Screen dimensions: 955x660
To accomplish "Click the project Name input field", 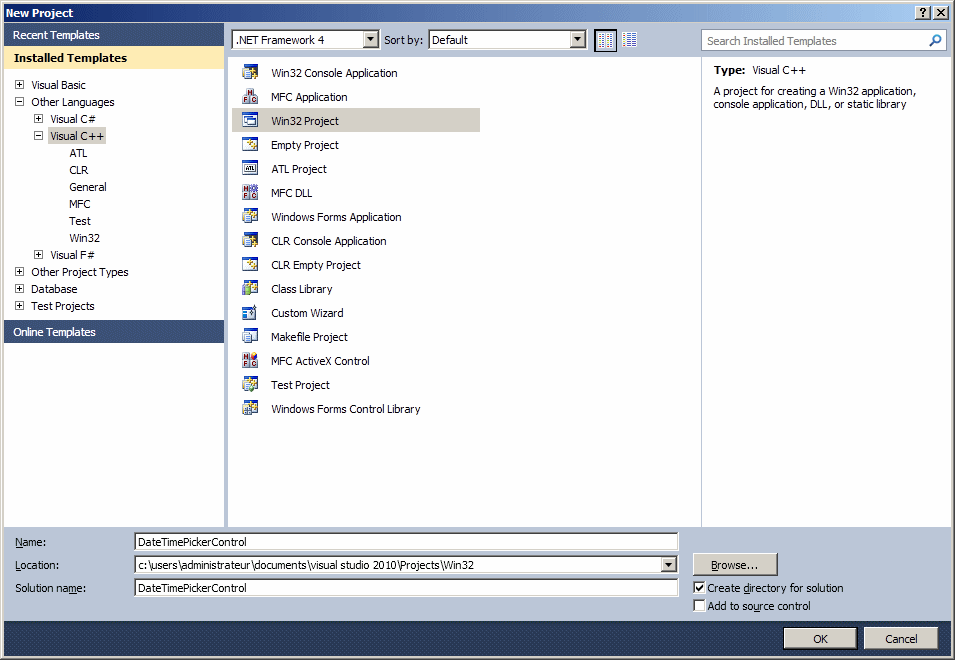I will [x=406, y=542].
